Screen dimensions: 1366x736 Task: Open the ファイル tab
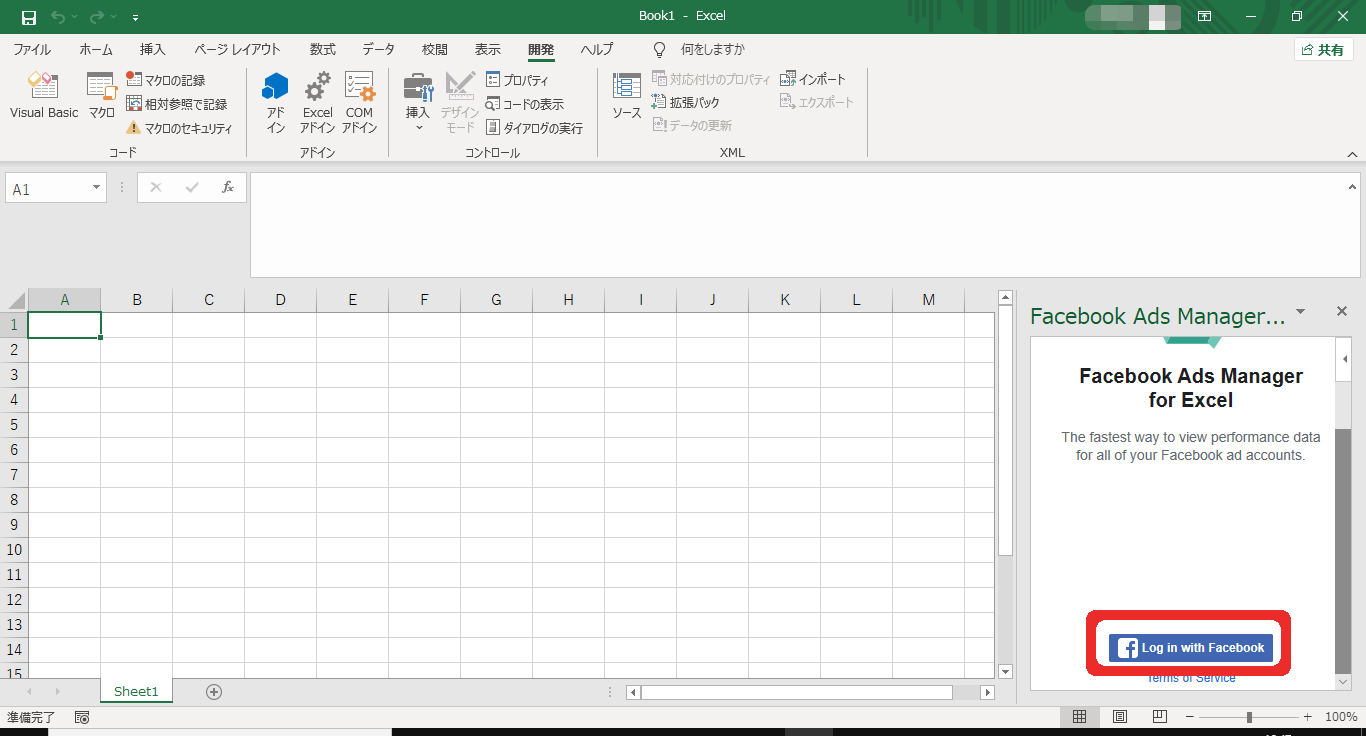coord(32,49)
